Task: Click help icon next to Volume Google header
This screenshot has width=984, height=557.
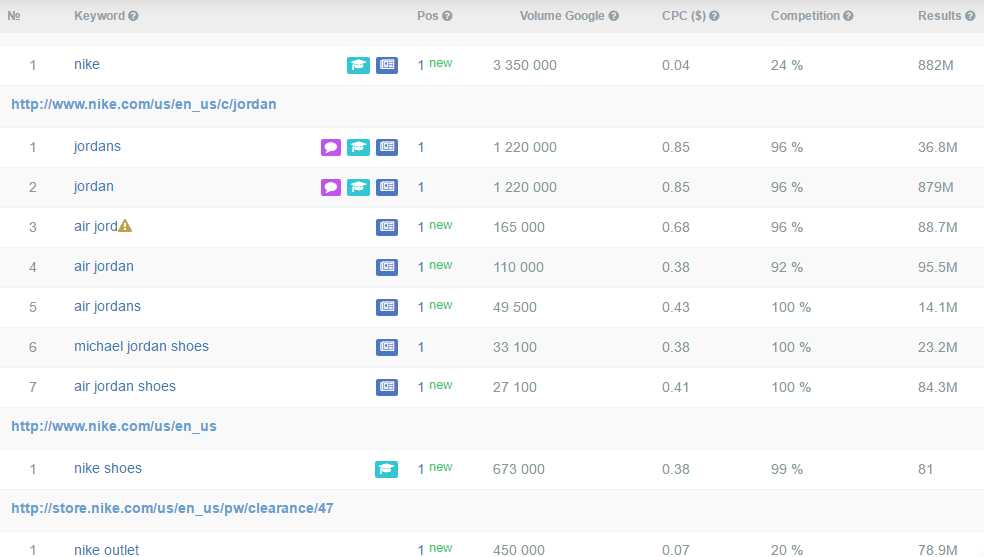Action: tap(613, 16)
